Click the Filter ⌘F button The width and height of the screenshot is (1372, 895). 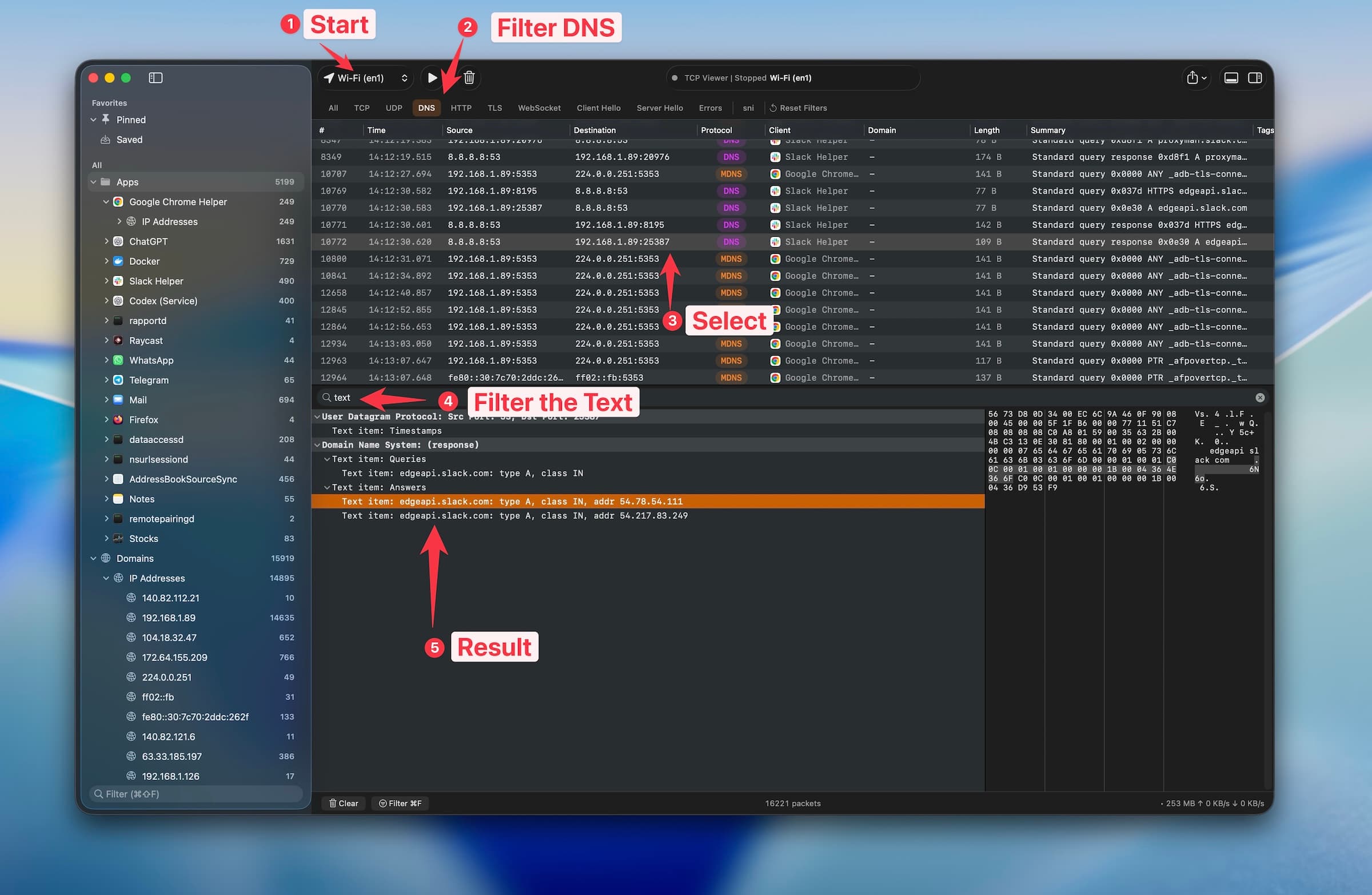[x=400, y=803]
